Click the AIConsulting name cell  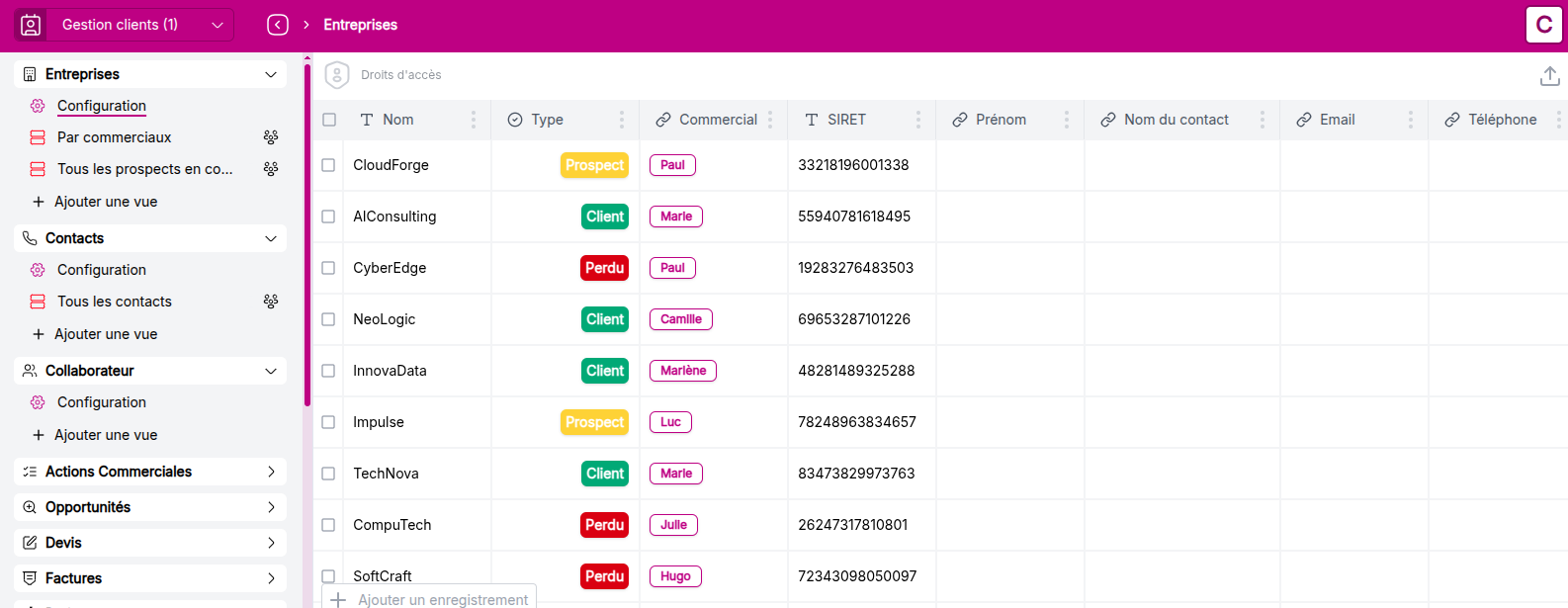click(394, 217)
